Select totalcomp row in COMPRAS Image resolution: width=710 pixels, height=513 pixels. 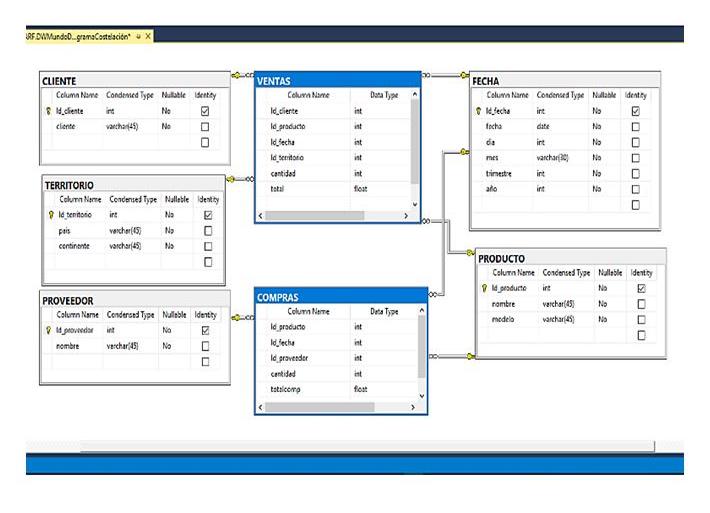click(x=337, y=389)
